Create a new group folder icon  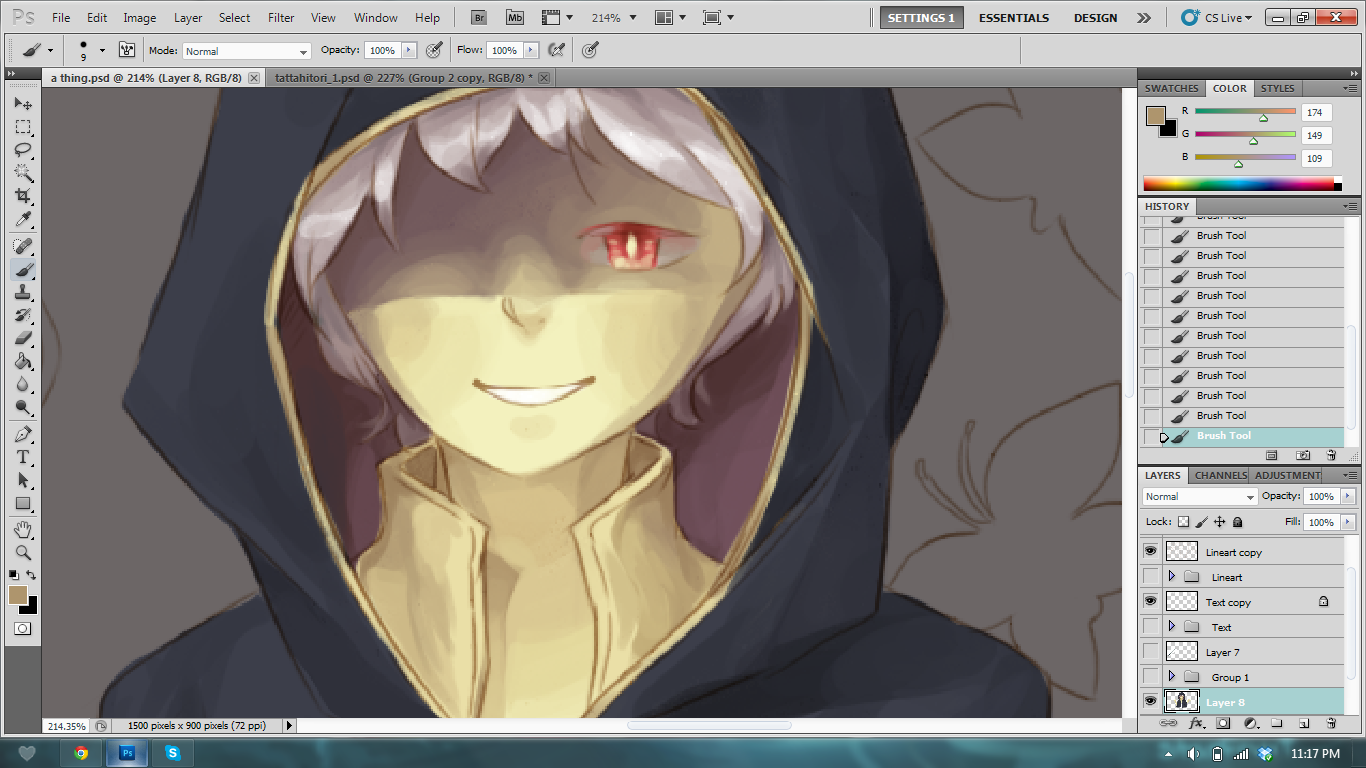[x=1277, y=723]
